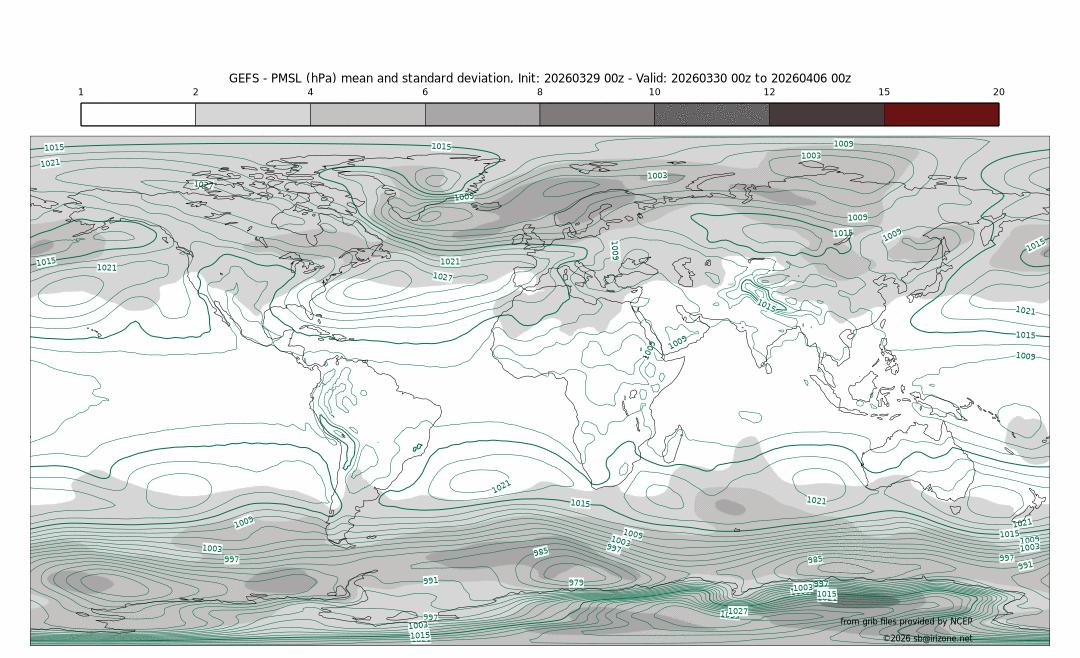Viewport: 1080px width, 658px height.
Task: Click the 1021 contour label south of Australia
Action: coord(816,500)
